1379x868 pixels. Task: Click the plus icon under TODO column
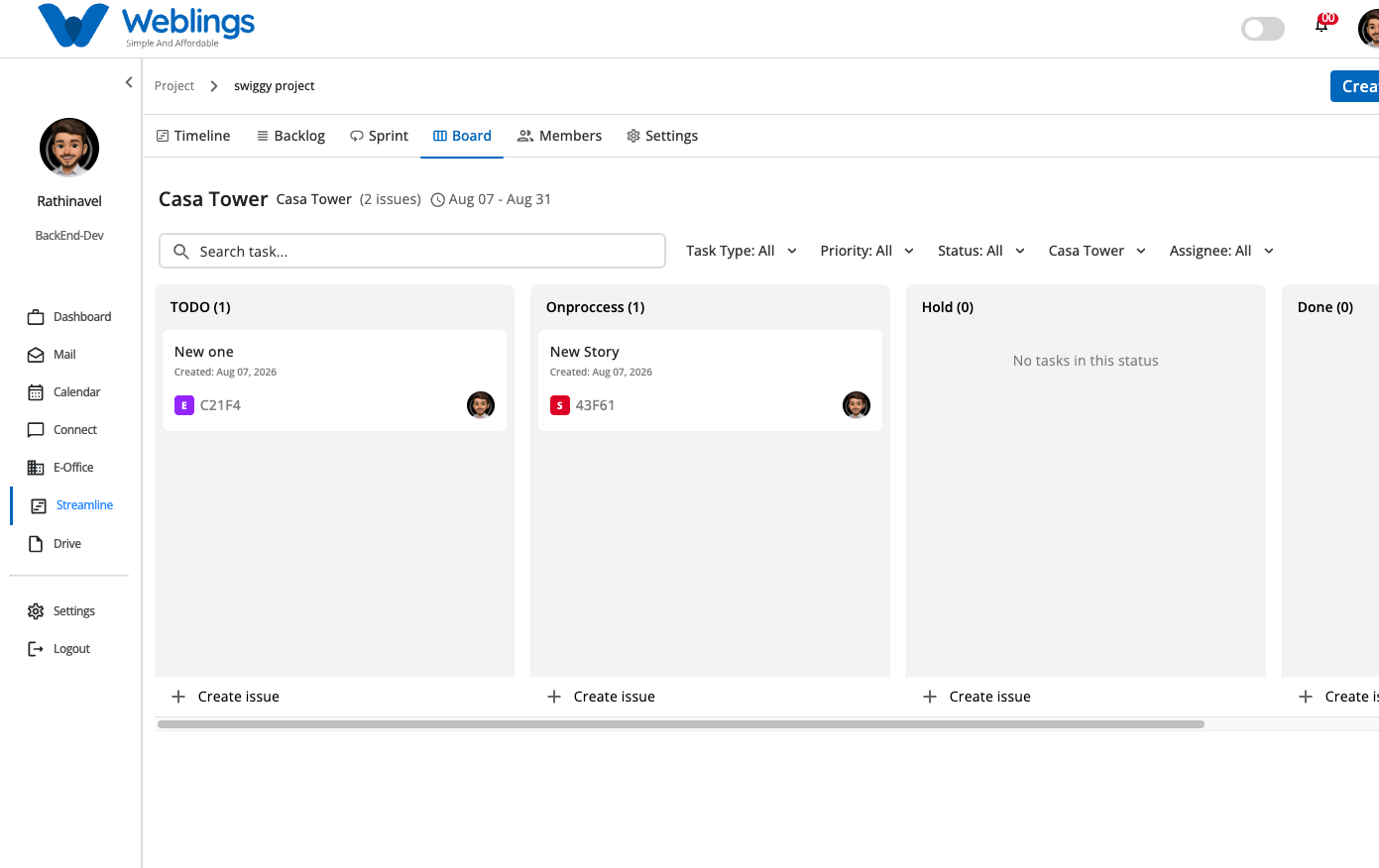click(178, 697)
